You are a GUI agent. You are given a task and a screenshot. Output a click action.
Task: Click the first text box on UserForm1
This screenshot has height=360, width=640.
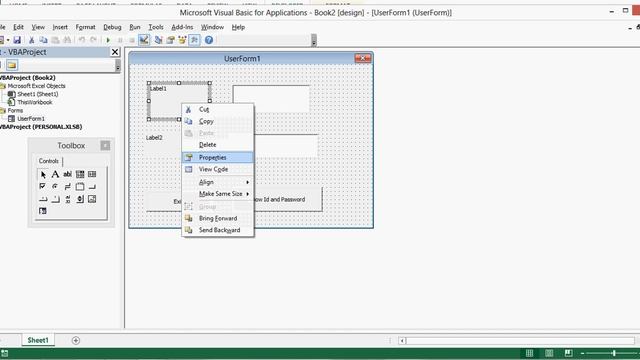click(271, 99)
